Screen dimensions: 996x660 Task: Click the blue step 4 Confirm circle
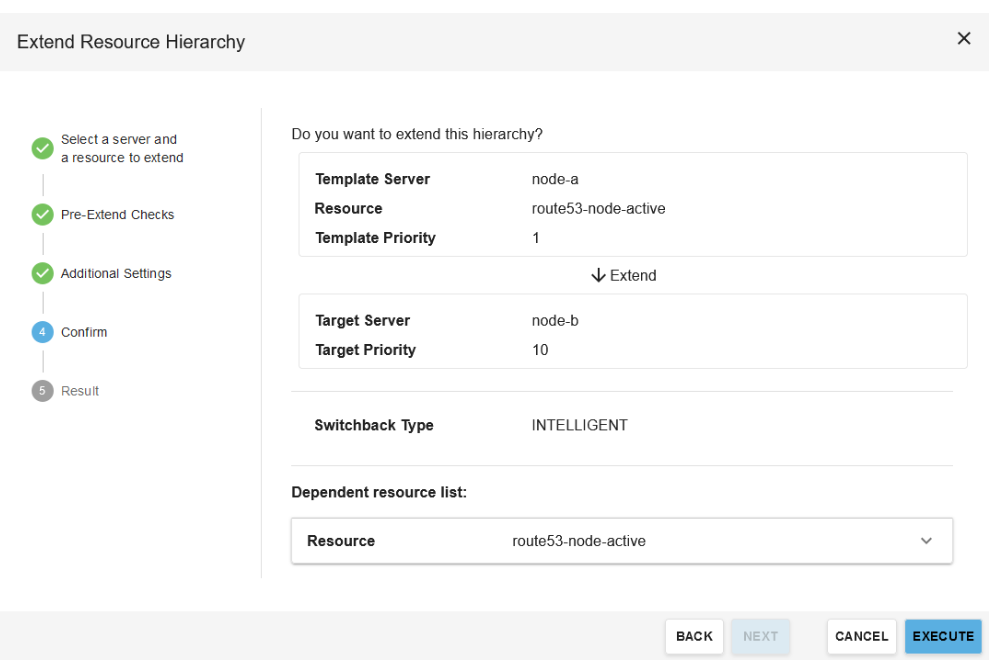click(x=42, y=332)
